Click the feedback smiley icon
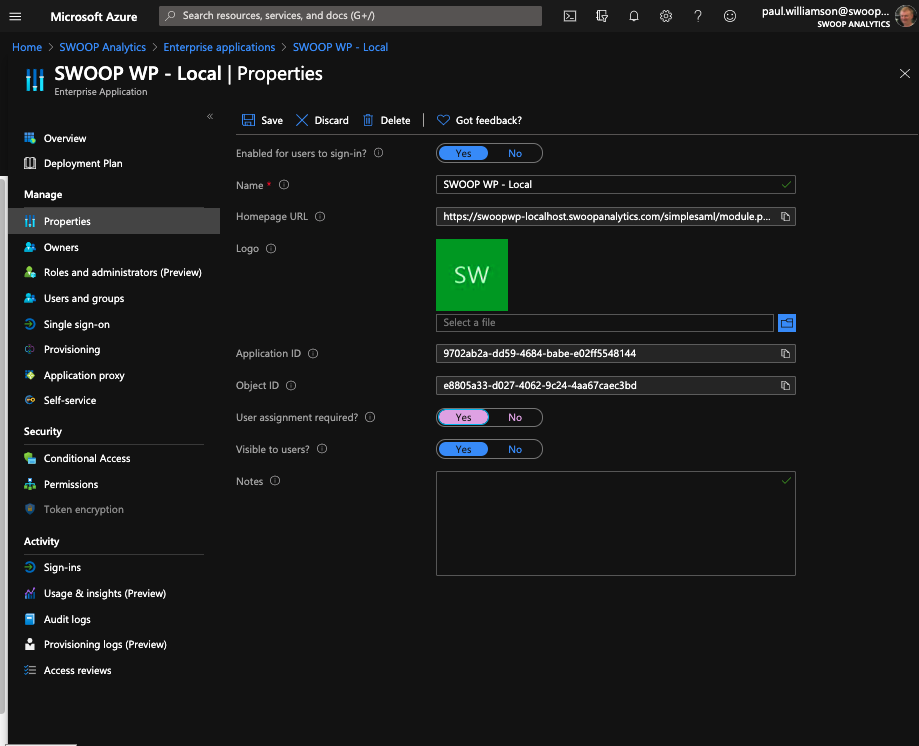The image size is (919, 746). (730, 16)
